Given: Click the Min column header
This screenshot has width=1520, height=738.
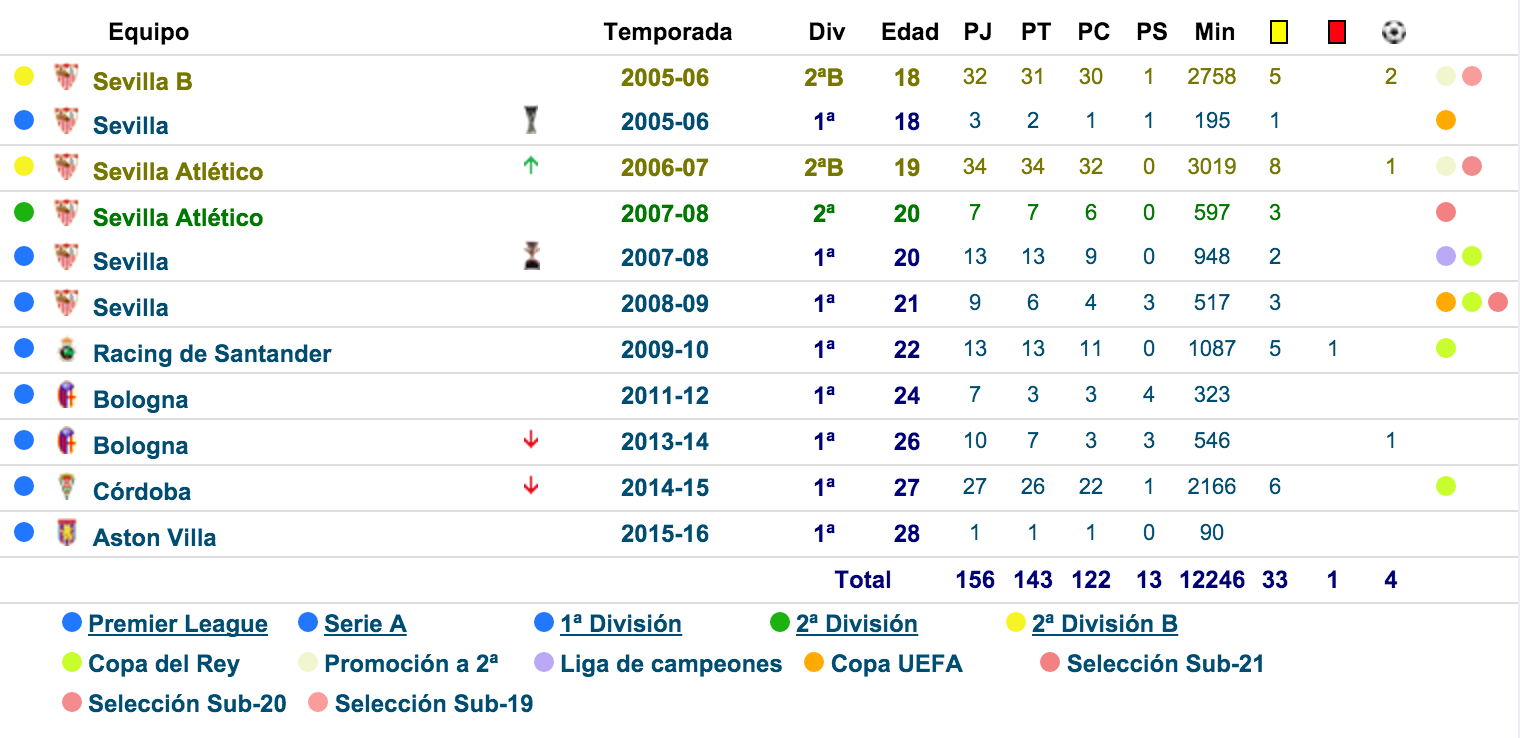Looking at the screenshot, I should pos(1214,32).
